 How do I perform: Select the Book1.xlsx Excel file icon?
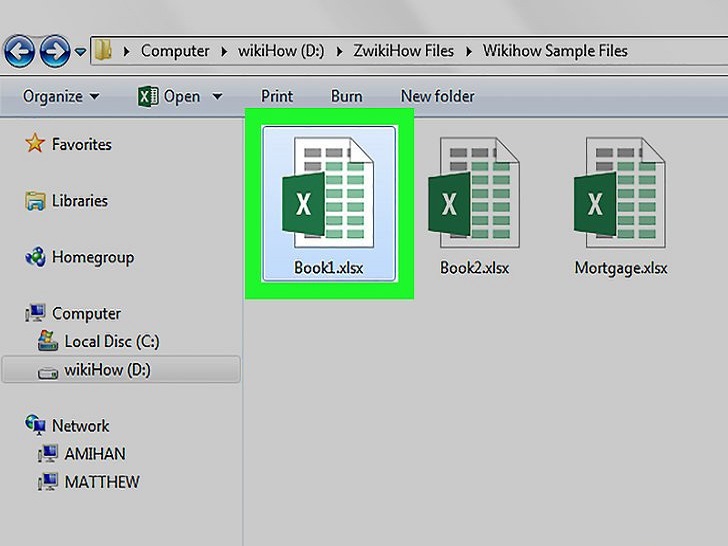[328, 192]
